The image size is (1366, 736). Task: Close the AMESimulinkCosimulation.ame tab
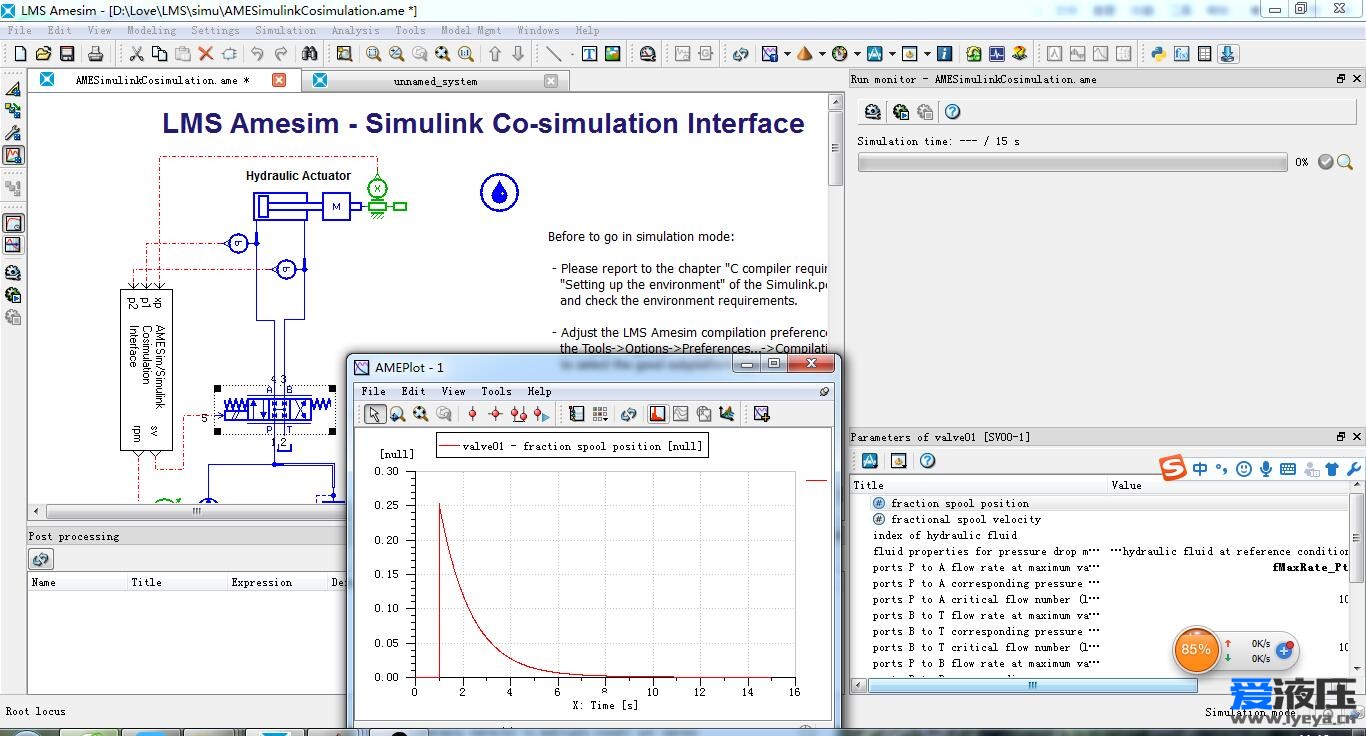point(279,80)
